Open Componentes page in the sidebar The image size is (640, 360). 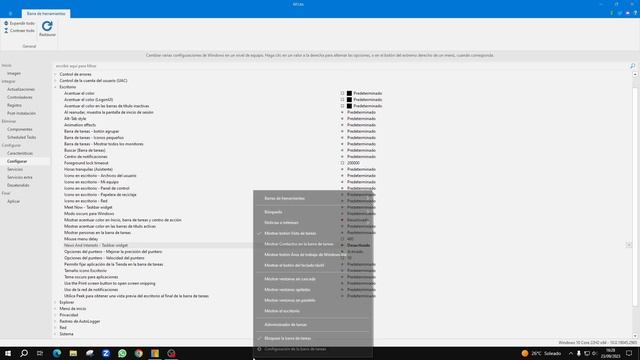pos(20,129)
